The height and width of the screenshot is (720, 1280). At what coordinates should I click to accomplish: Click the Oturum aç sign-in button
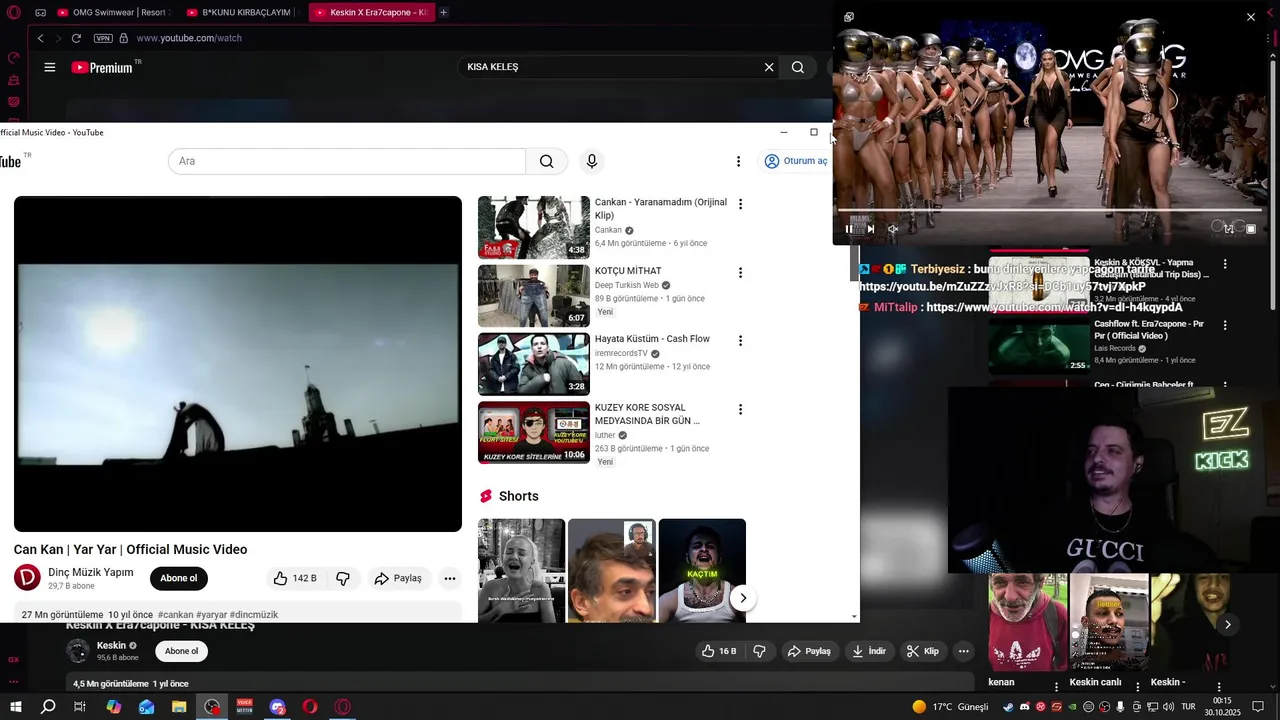[x=796, y=161]
